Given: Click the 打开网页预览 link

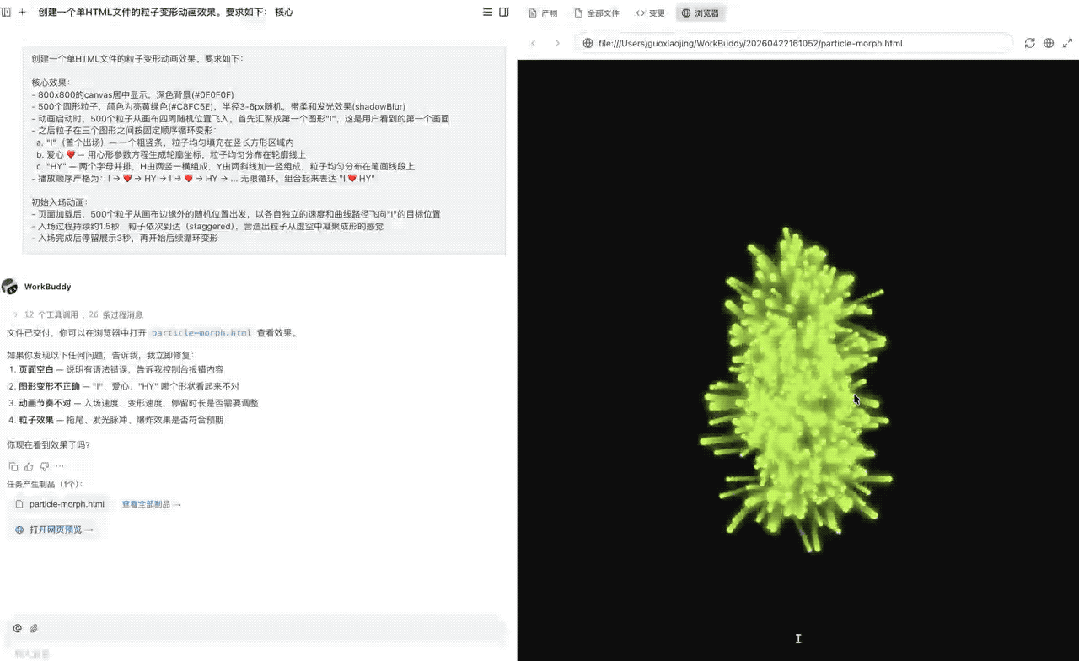Looking at the screenshot, I should coord(55,530).
